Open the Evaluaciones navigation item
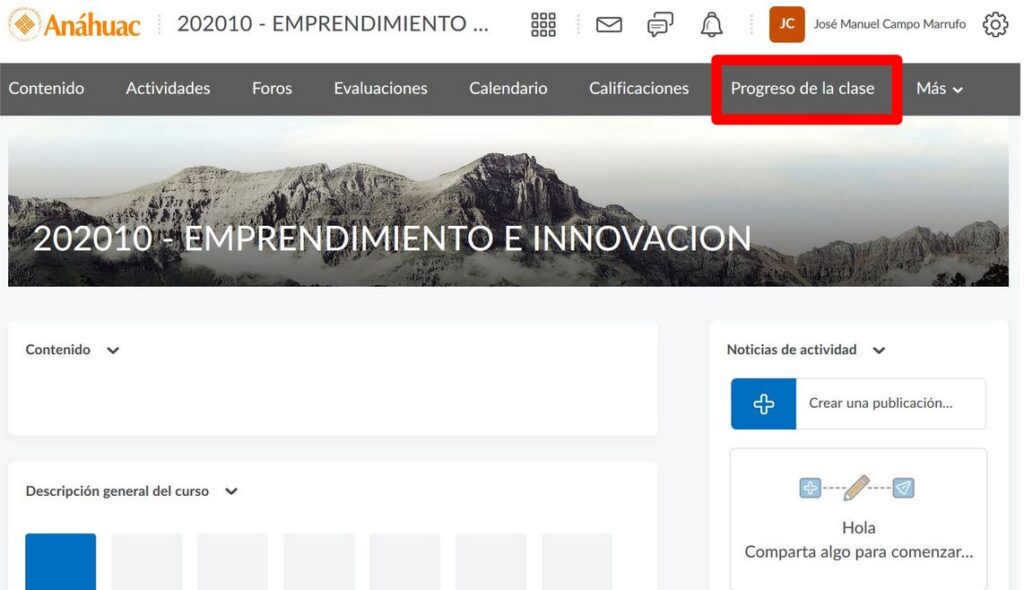The image size is (1024, 590). tap(380, 89)
